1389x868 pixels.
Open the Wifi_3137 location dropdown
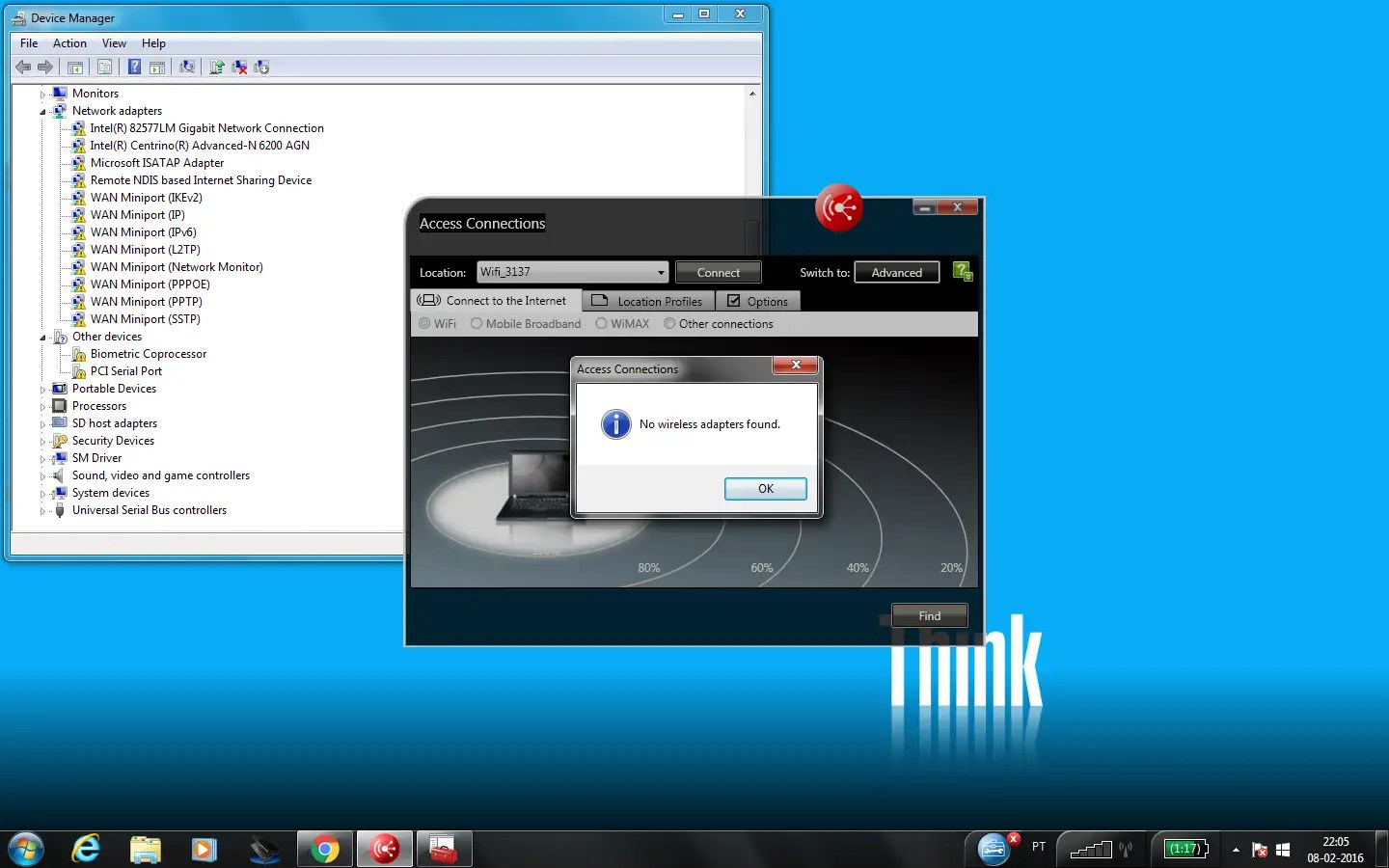click(x=659, y=272)
